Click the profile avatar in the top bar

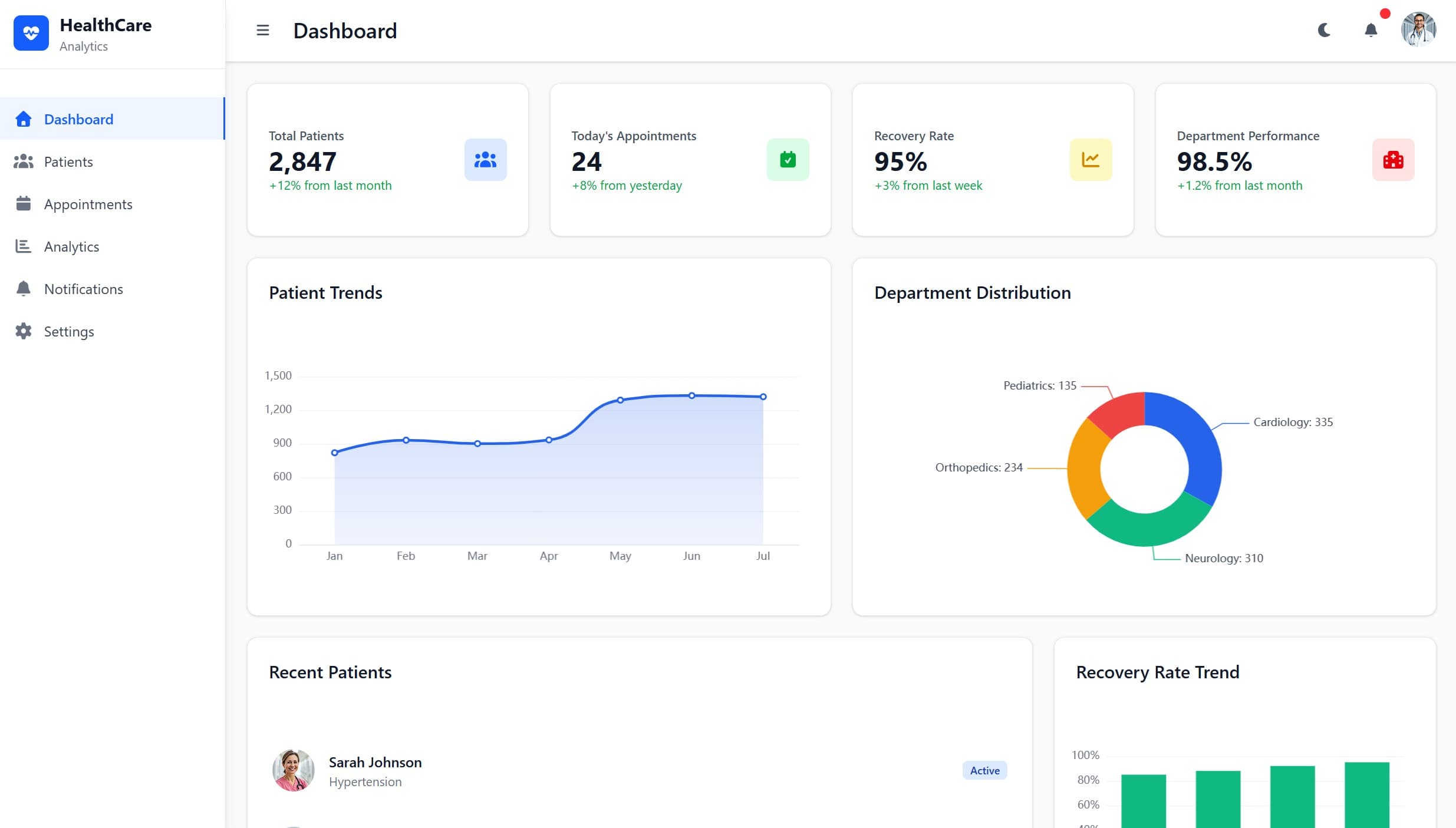click(1418, 29)
